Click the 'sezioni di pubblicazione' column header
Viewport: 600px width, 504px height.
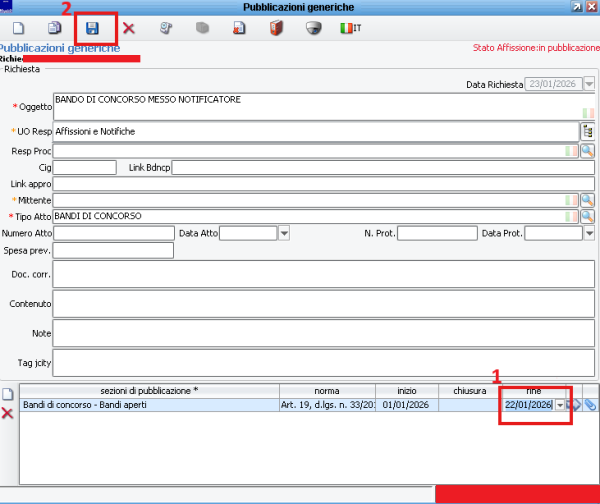pos(149,389)
